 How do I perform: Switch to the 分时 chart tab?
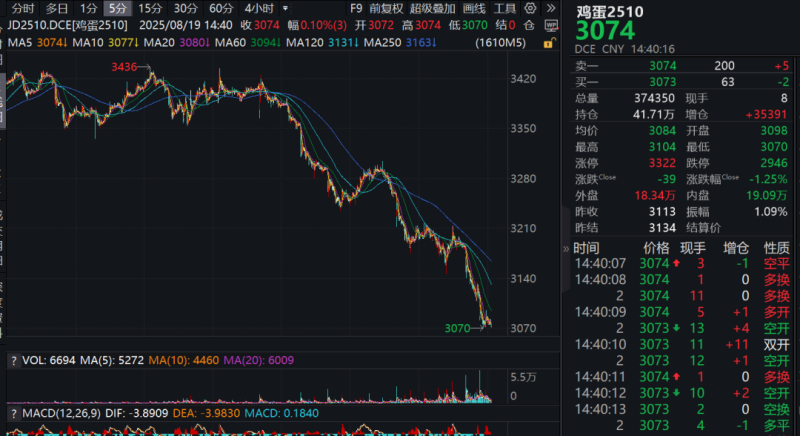click(22, 8)
